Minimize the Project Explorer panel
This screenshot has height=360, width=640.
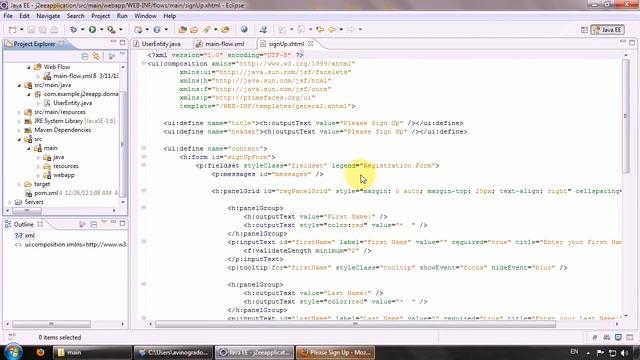[x=113, y=42]
